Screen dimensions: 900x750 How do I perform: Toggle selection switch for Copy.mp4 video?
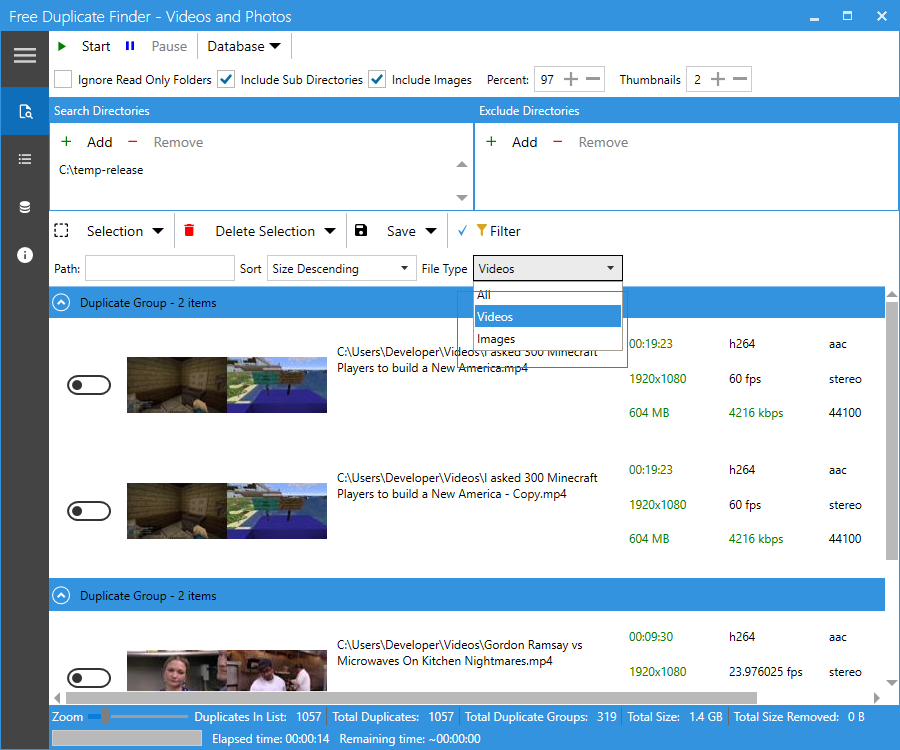pos(89,511)
